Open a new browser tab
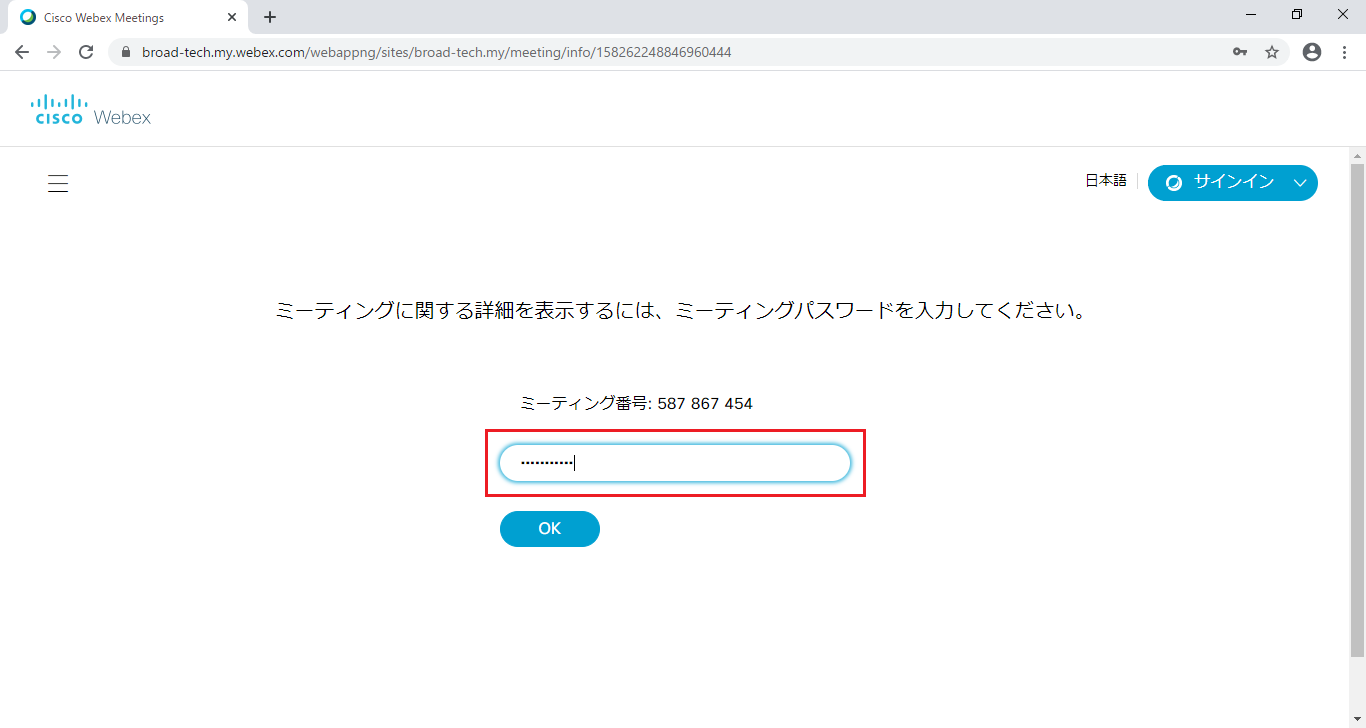 pyautogui.click(x=270, y=17)
